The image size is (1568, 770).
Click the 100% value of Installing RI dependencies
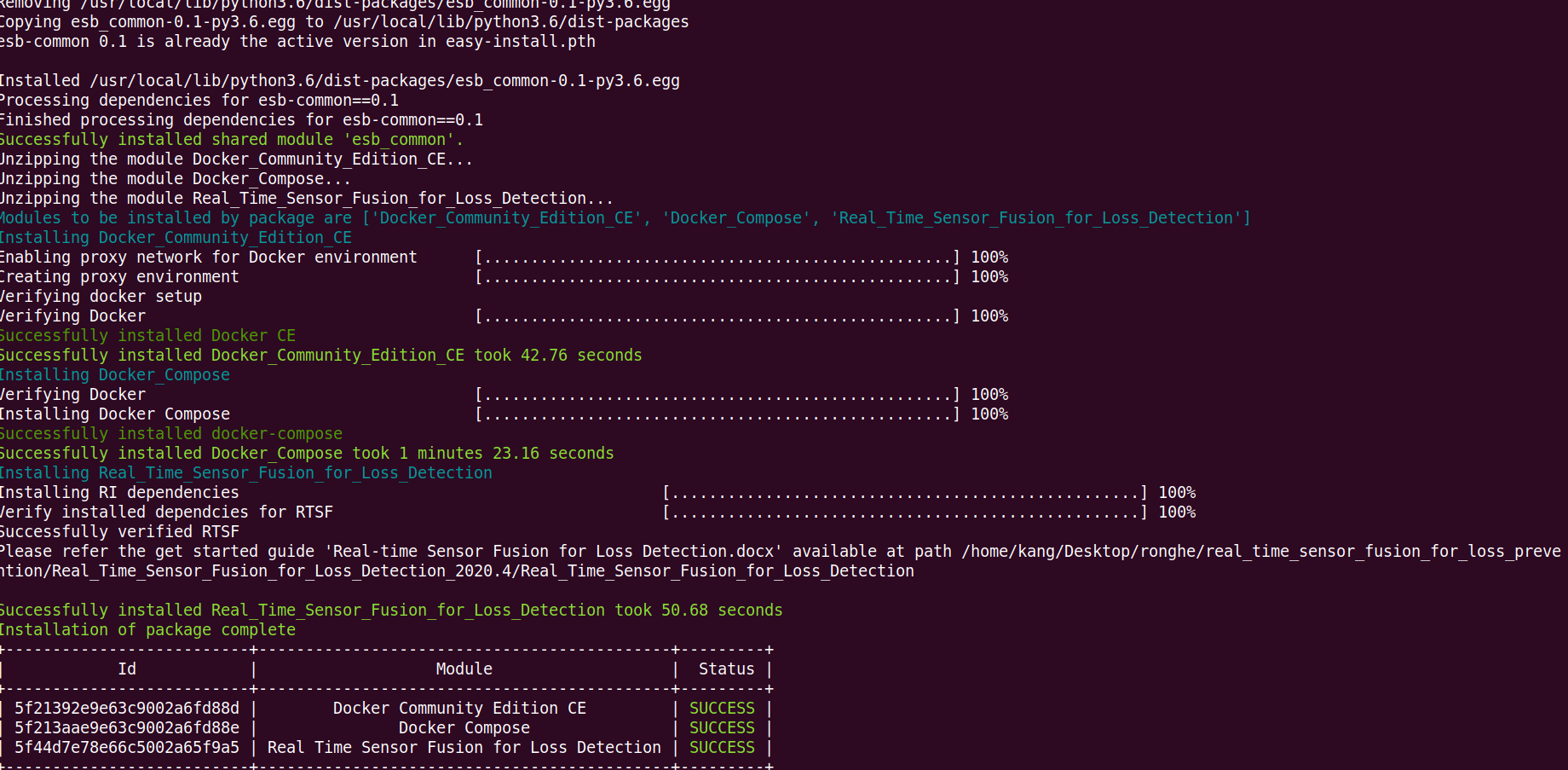1177,493
